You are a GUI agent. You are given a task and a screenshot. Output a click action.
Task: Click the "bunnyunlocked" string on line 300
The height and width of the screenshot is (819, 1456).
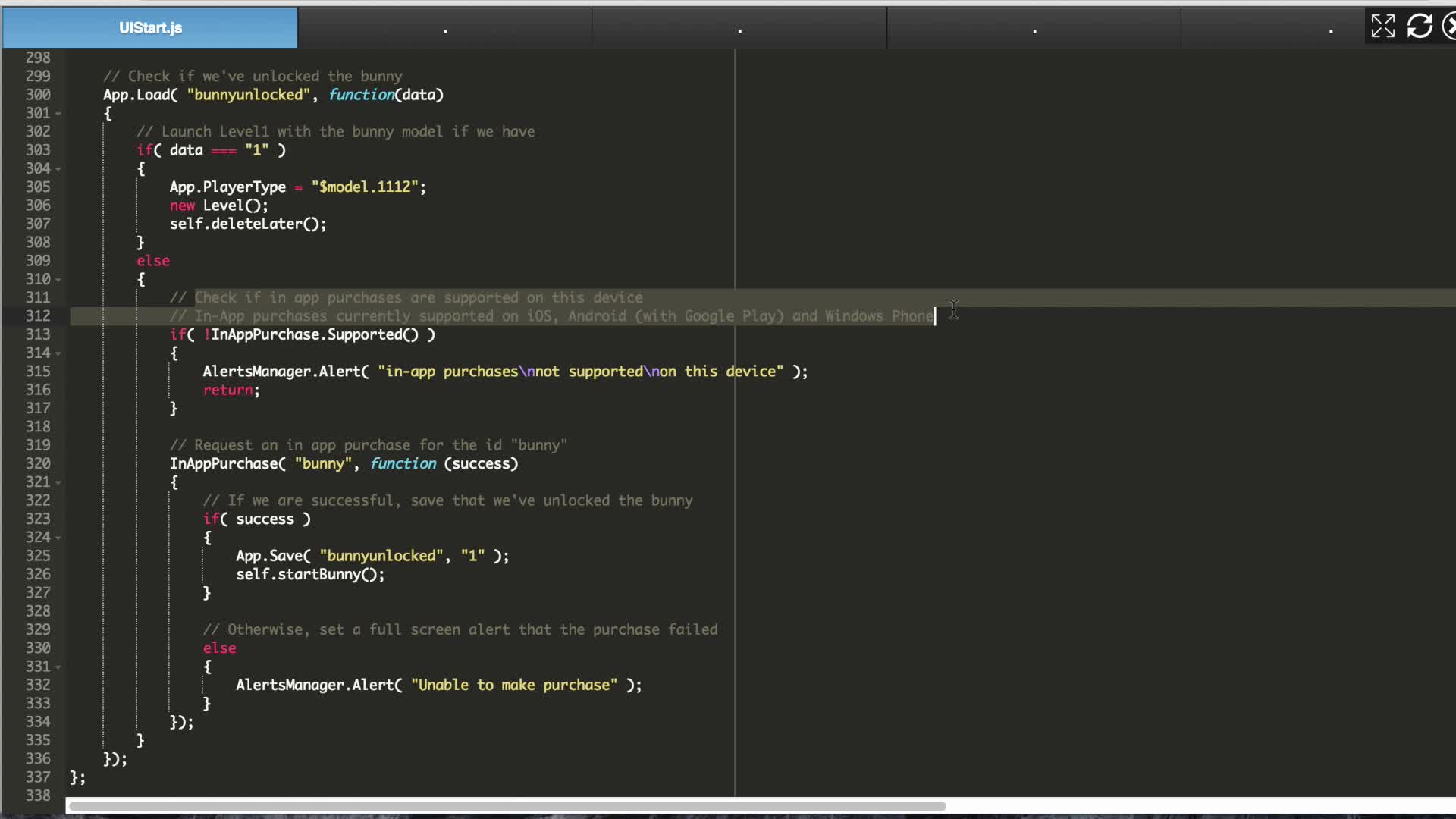pos(250,94)
